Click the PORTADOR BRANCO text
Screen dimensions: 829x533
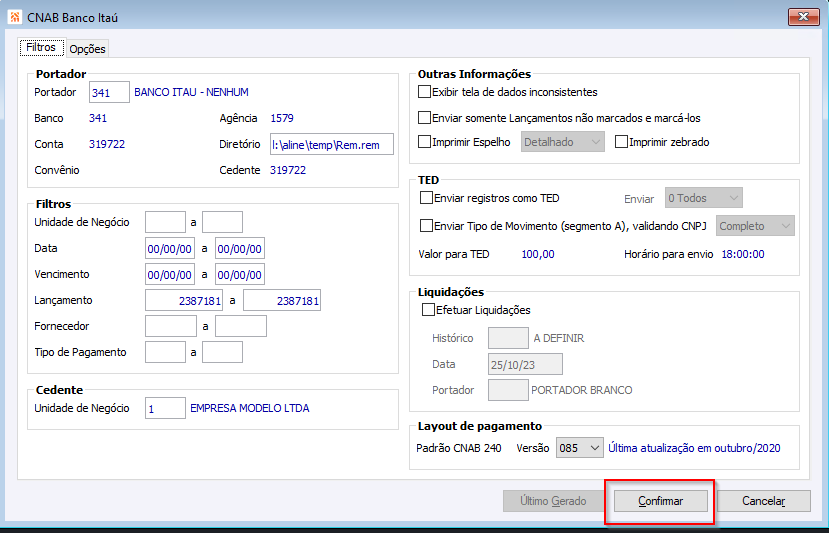click(582, 390)
